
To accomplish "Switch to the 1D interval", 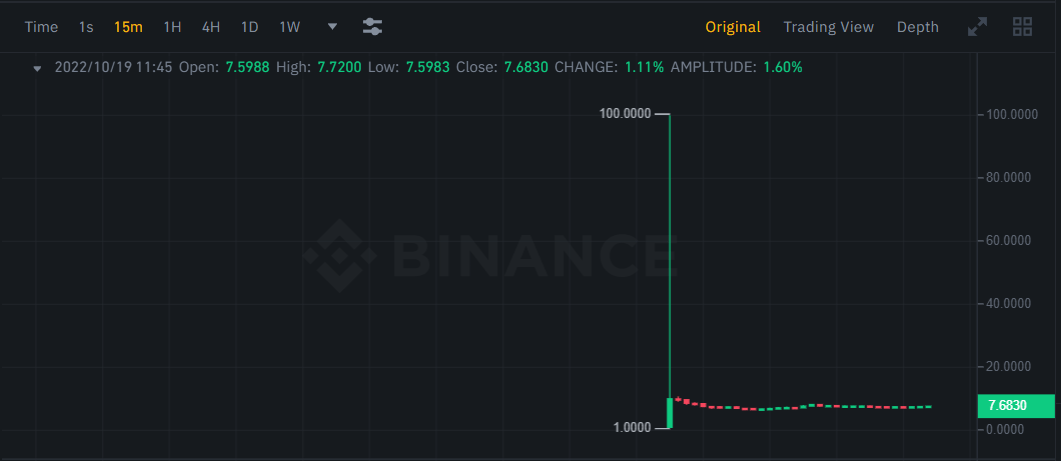I will [250, 27].
